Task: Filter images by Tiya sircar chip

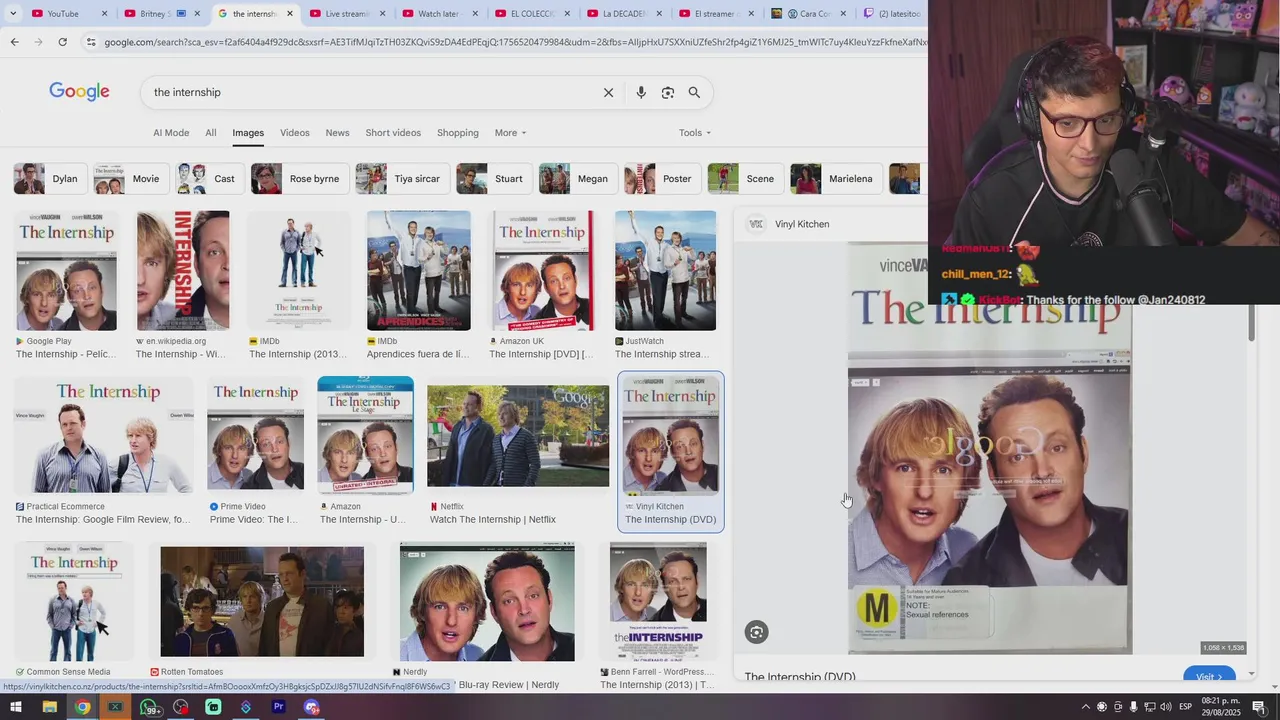Action: pos(402,179)
